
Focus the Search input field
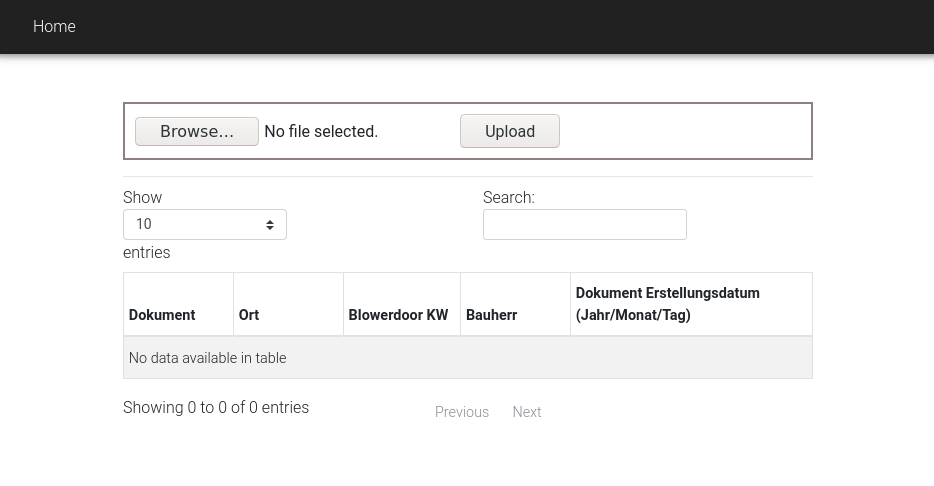[x=584, y=225]
